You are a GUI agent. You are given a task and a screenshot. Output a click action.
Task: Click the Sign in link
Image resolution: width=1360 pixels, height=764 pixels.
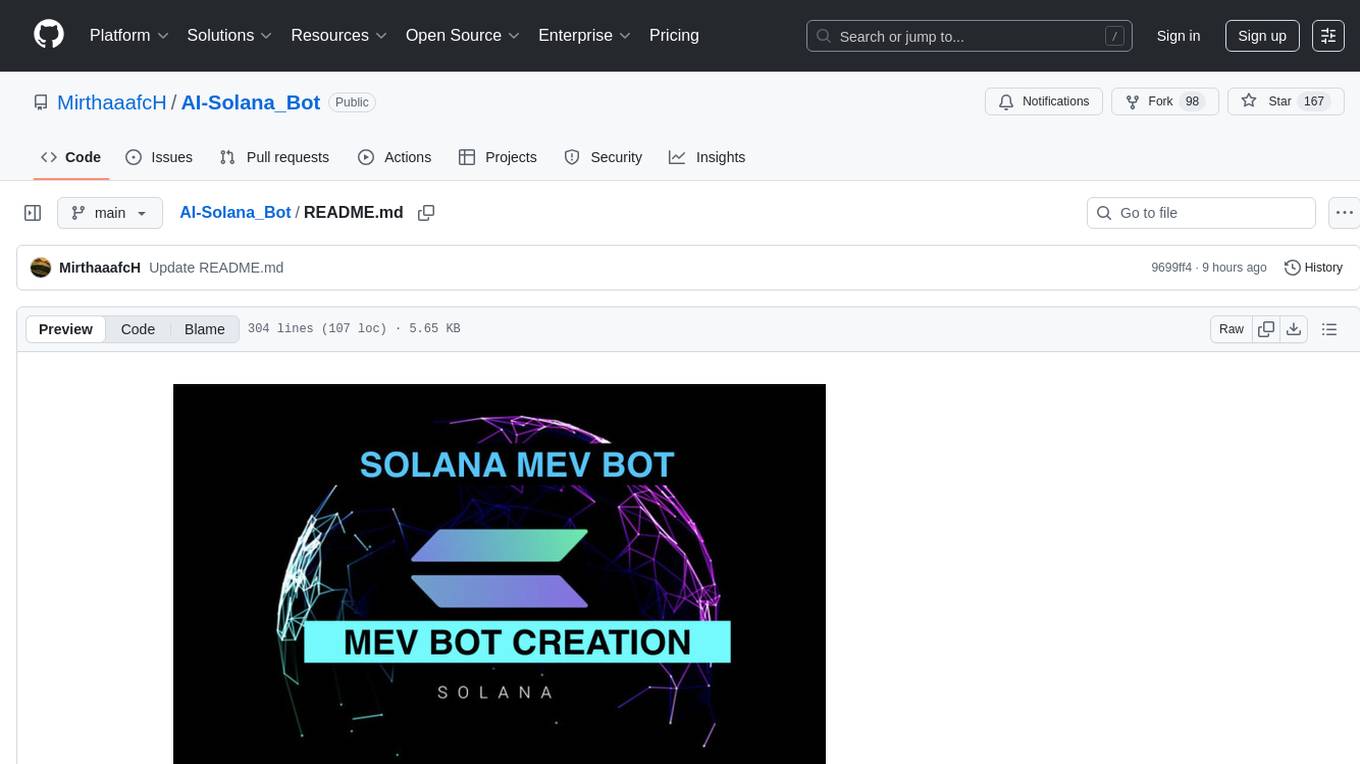pos(1178,36)
